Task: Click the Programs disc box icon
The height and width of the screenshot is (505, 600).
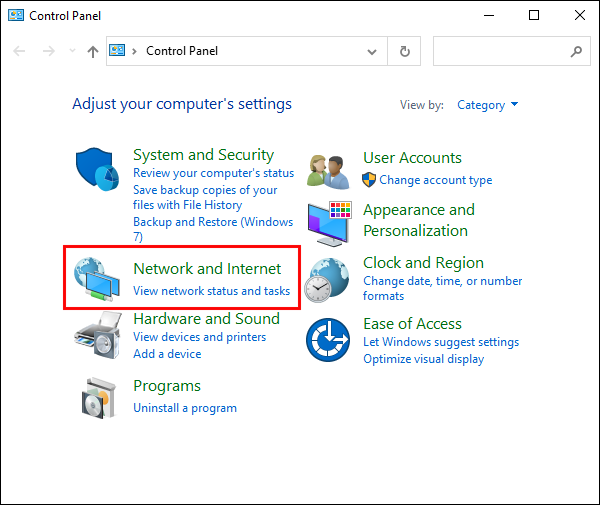Action: pyautogui.click(x=98, y=398)
